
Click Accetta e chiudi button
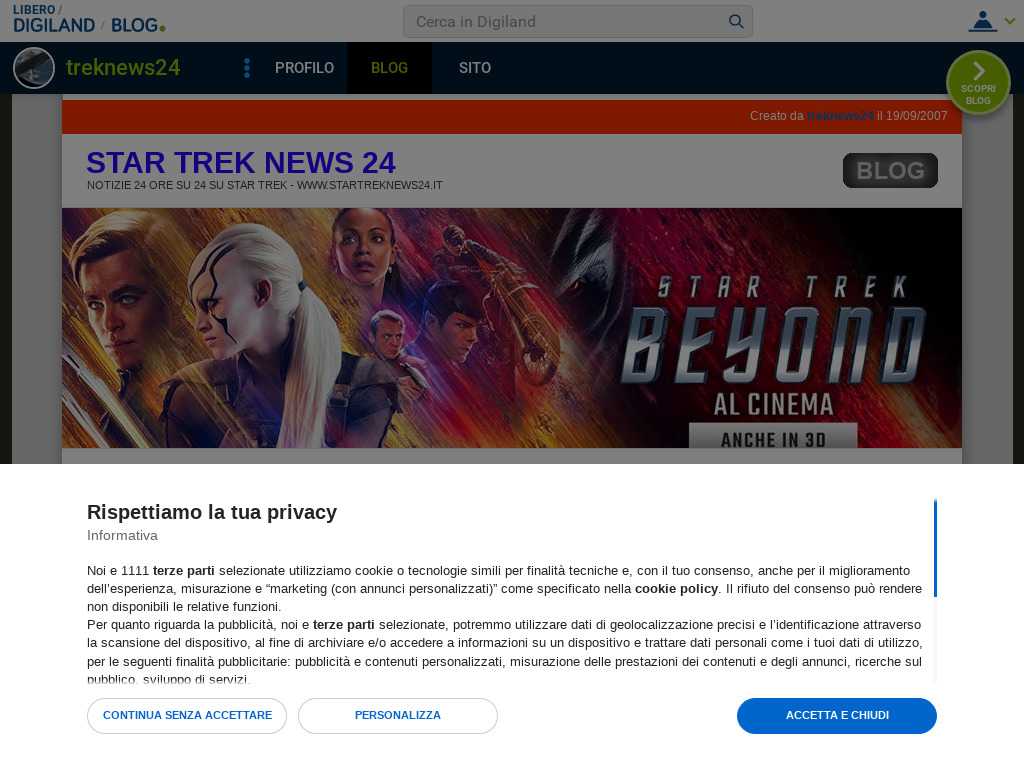[x=837, y=716]
